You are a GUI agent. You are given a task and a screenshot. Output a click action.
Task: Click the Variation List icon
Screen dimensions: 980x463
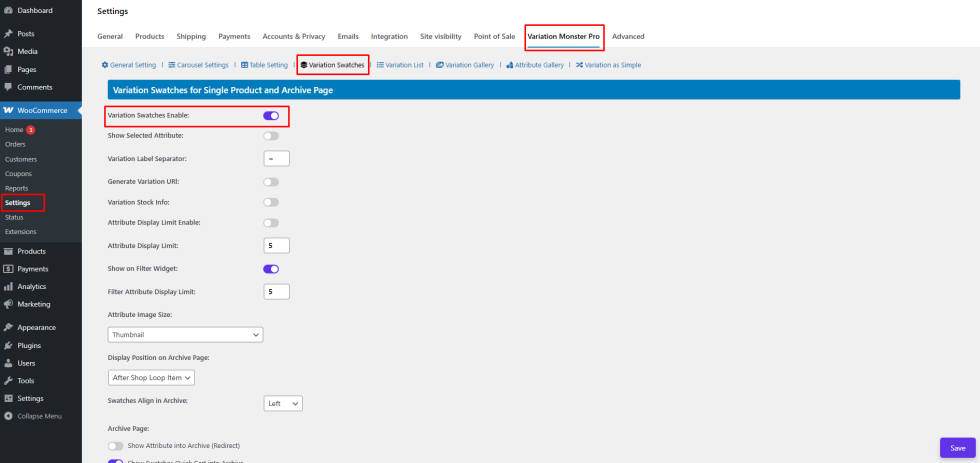pos(380,65)
